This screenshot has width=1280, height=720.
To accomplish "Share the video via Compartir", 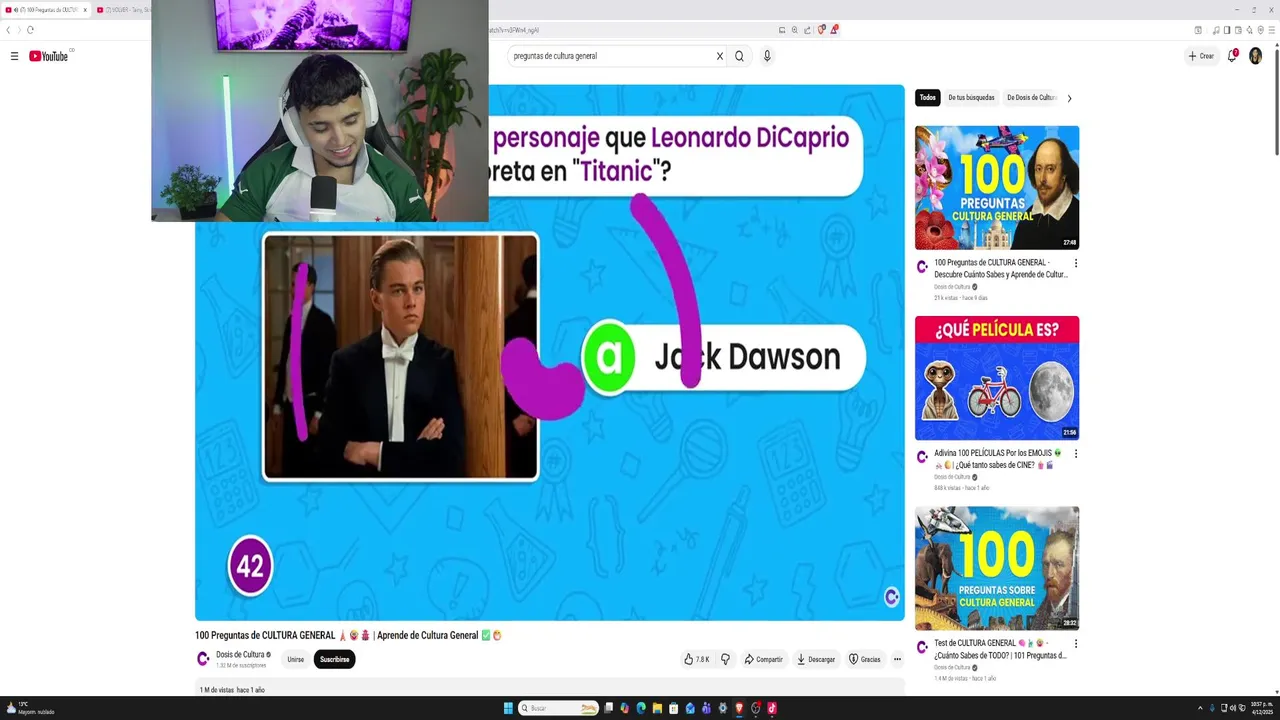I will [x=763, y=659].
